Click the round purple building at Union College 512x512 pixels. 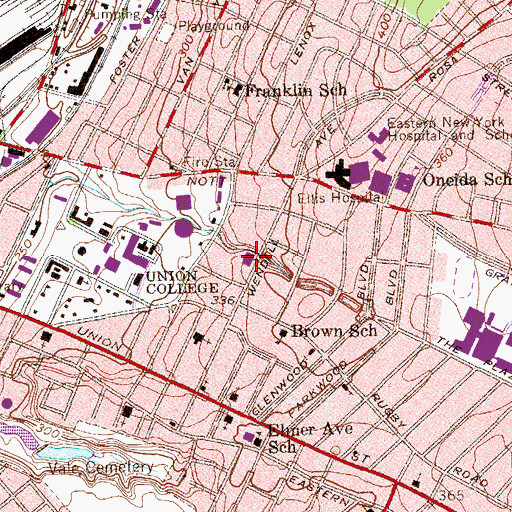pos(184,228)
